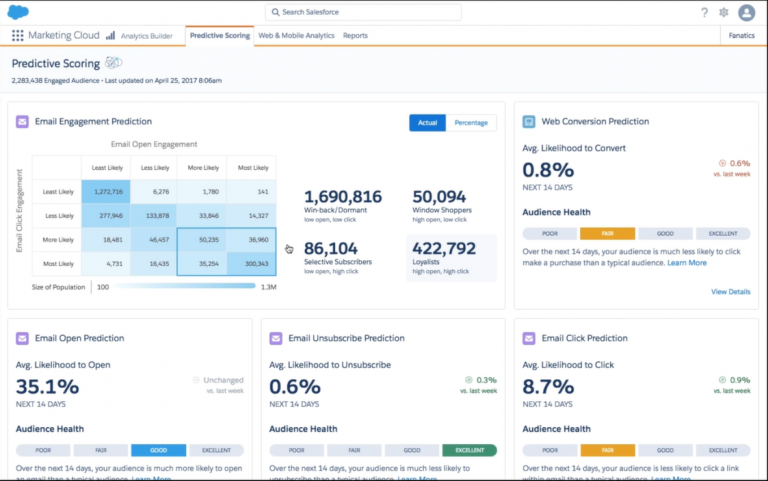Click the green trend icon beside 0.9%
This screenshot has width=768, height=481.
click(x=722, y=380)
